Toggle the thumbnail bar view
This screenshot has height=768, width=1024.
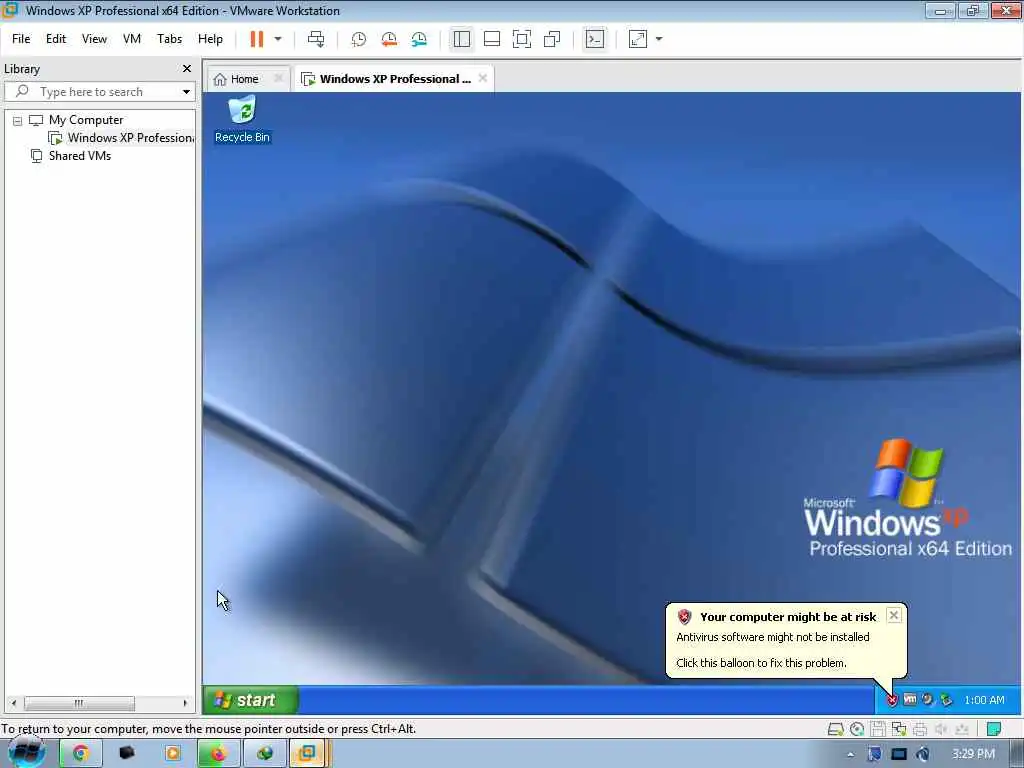pos(492,39)
